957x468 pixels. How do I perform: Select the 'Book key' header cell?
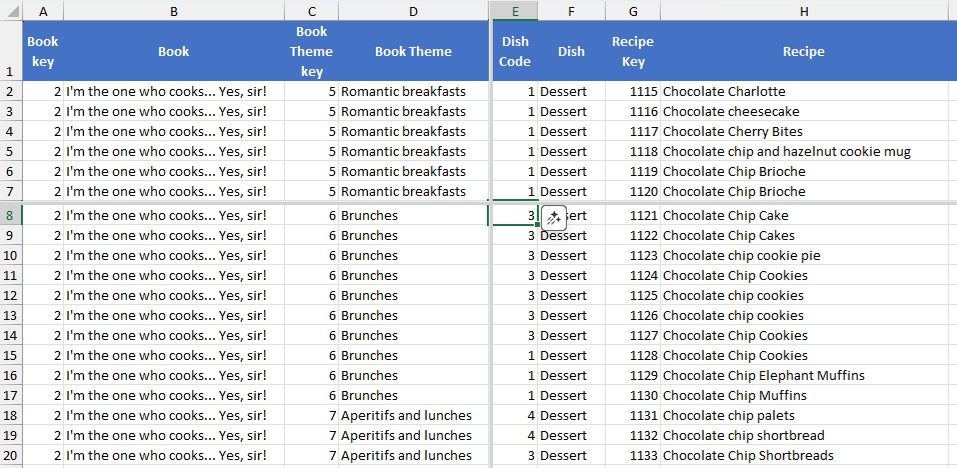tap(43, 51)
